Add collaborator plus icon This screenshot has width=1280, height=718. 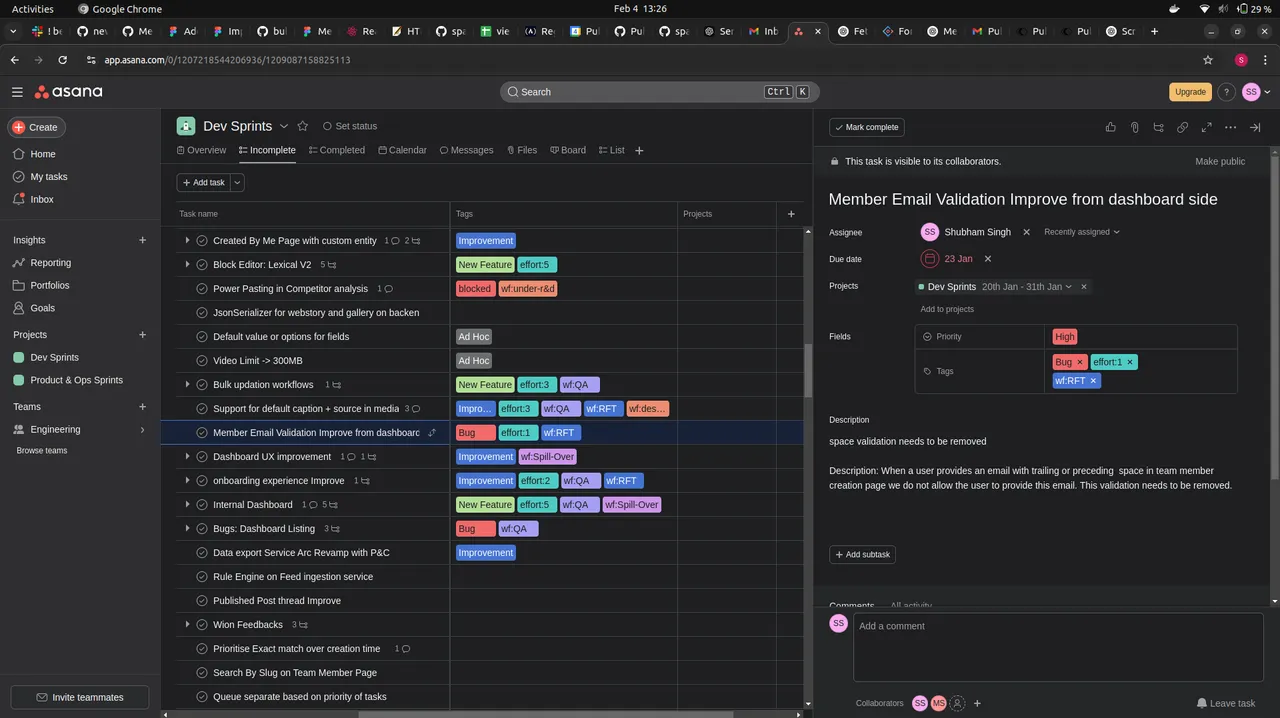click(x=977, y=703)
